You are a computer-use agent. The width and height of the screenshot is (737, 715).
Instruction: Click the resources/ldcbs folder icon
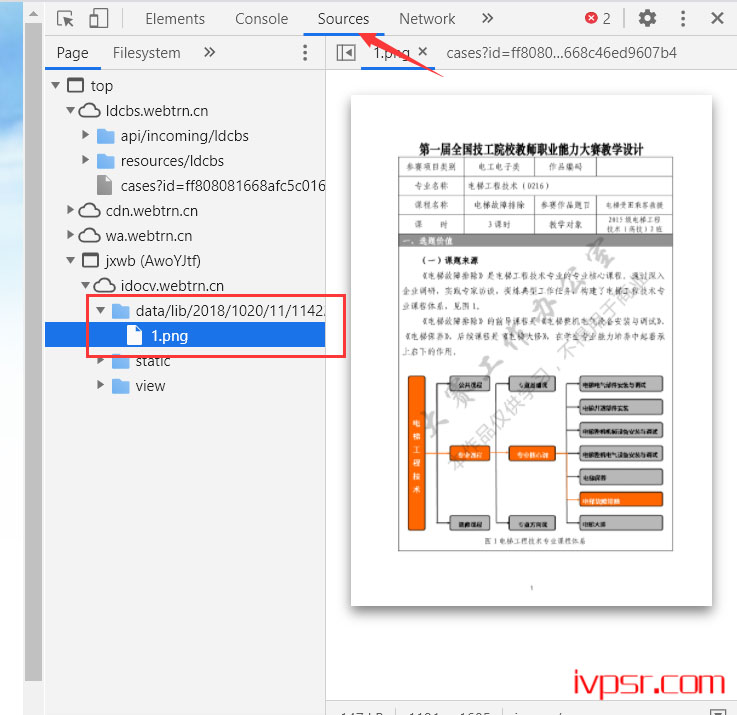(x=106, y=161)
